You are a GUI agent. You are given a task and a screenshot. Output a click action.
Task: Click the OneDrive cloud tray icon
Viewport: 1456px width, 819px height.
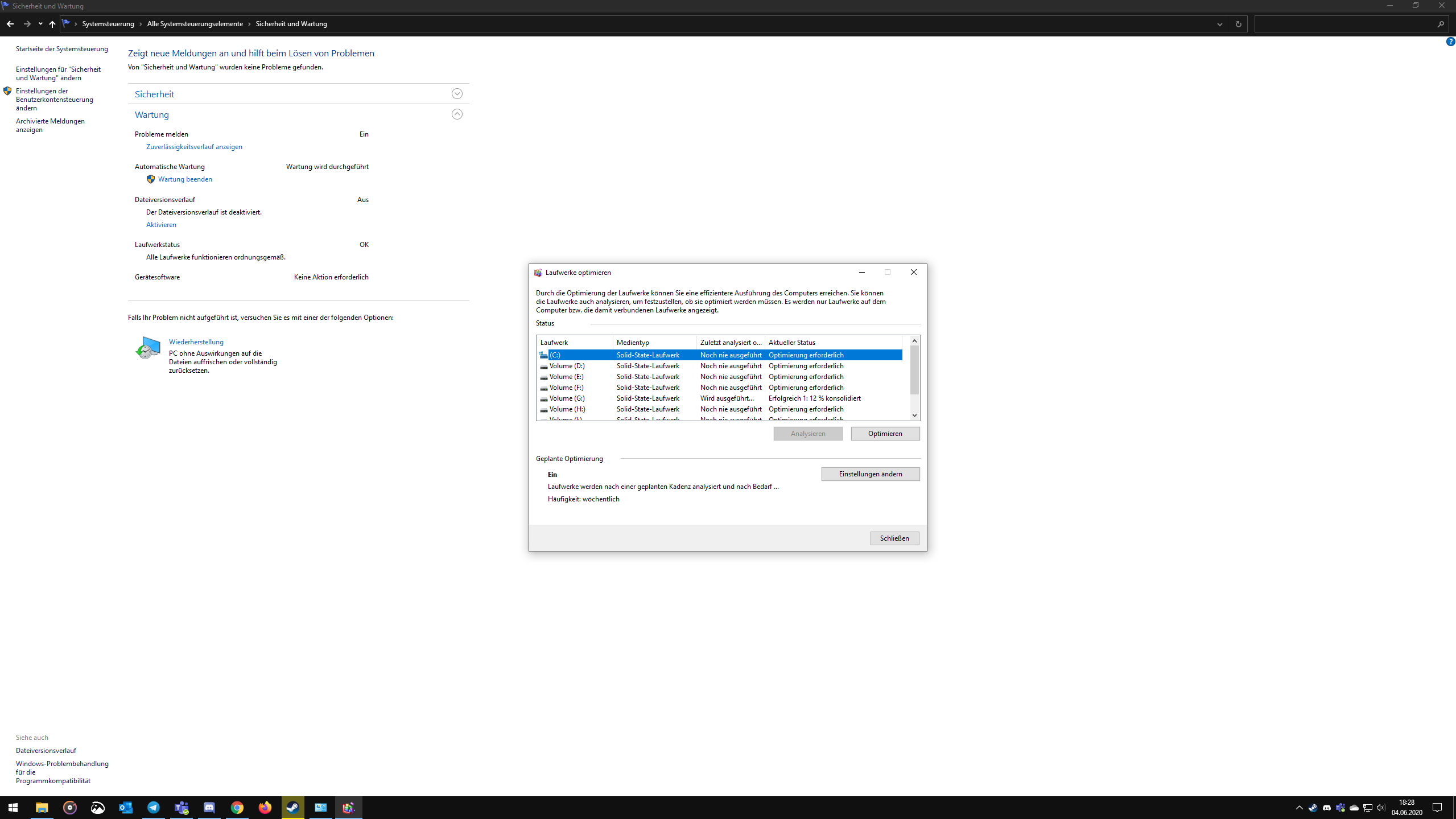click(x=1354, y=808)
